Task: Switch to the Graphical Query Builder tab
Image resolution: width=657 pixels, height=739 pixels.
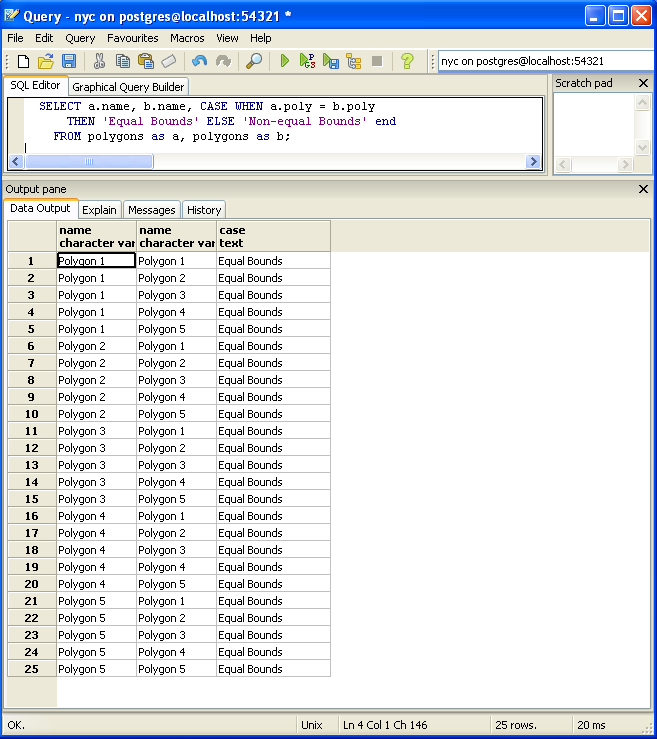Action: tap(128, 87)
